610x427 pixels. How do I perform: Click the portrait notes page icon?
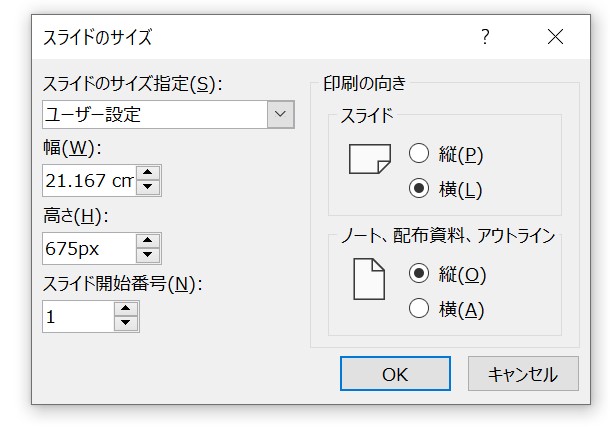(369, 279)
